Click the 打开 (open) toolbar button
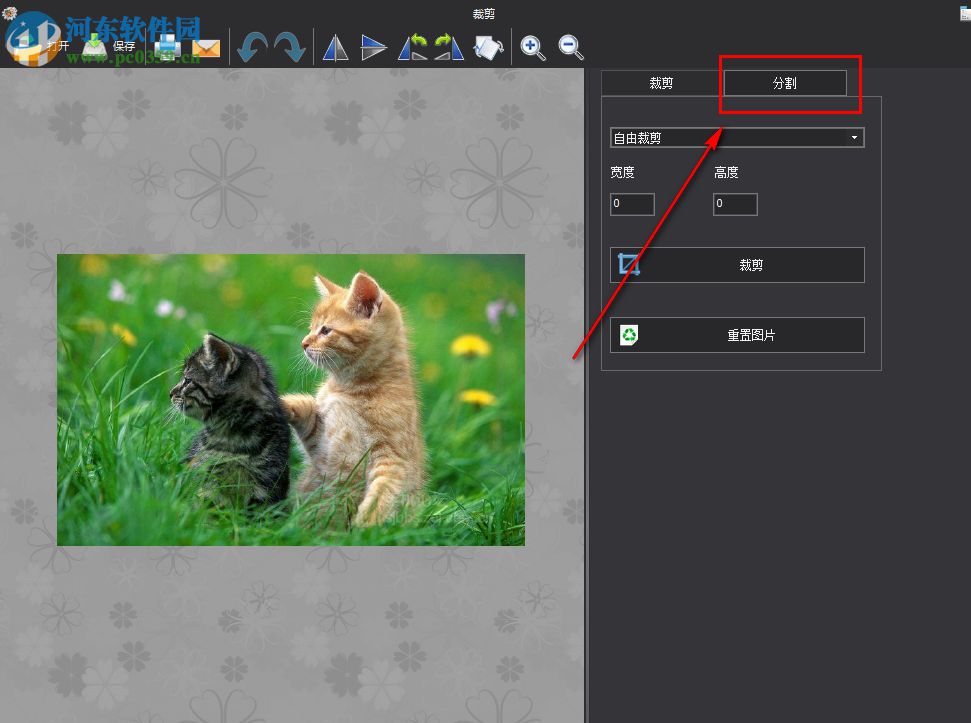Screen dimensions: 971x723 click(40, 46)
